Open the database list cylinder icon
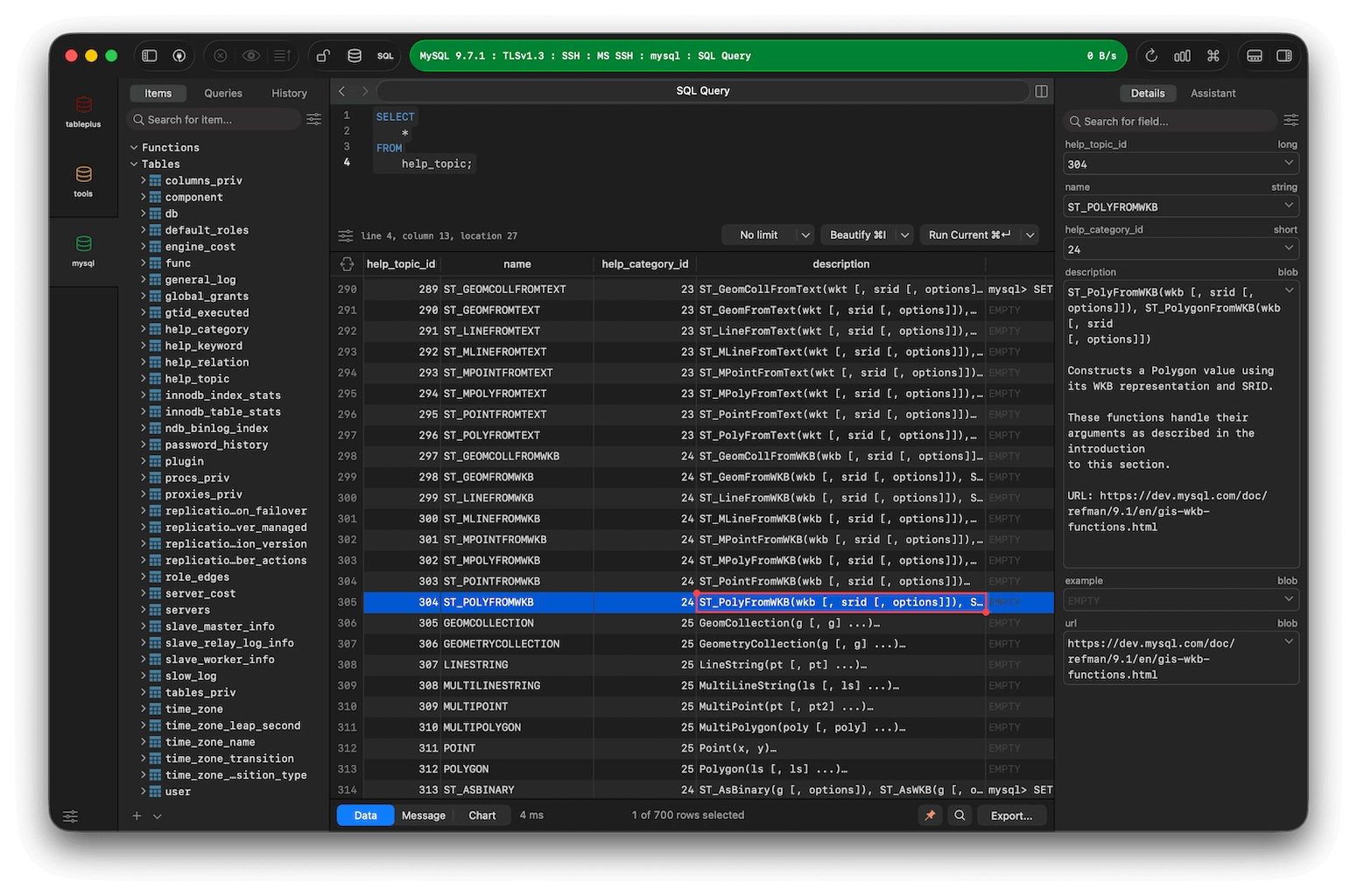 click(355, 56)
